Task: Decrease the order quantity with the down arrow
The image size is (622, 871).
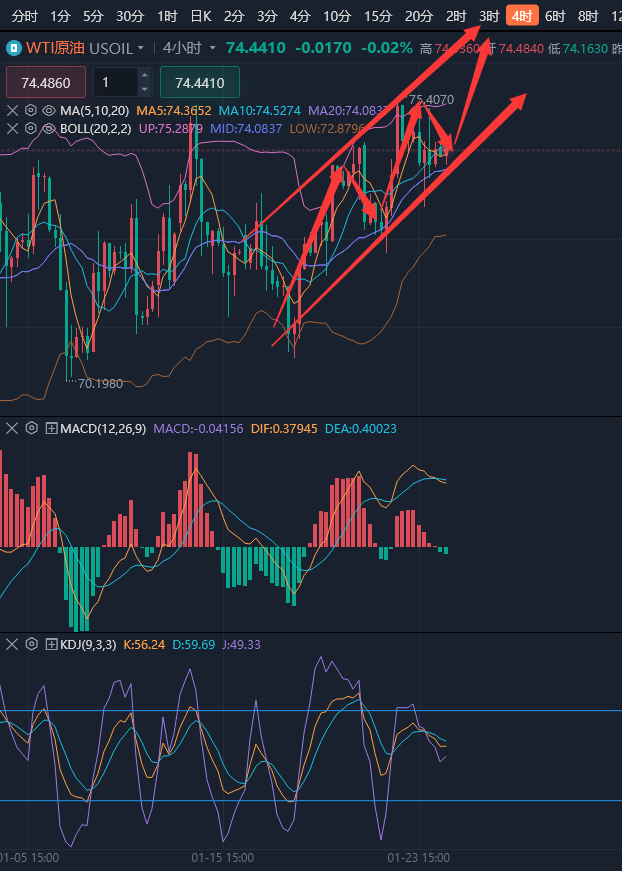Action: tap(145, 89)
